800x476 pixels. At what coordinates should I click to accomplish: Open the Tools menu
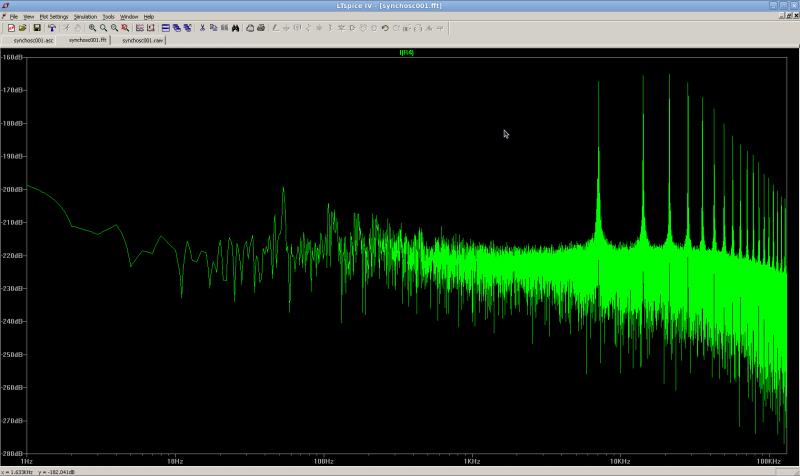[108, 17]
